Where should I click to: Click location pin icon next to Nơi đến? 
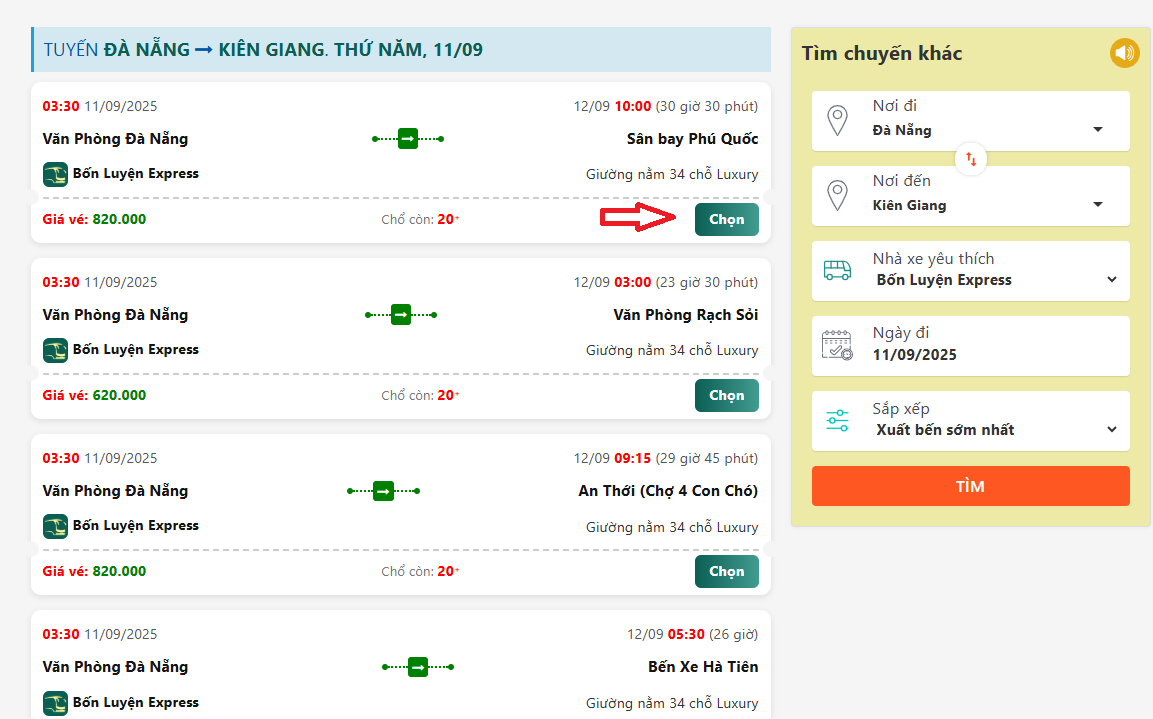tap(837, 195)
